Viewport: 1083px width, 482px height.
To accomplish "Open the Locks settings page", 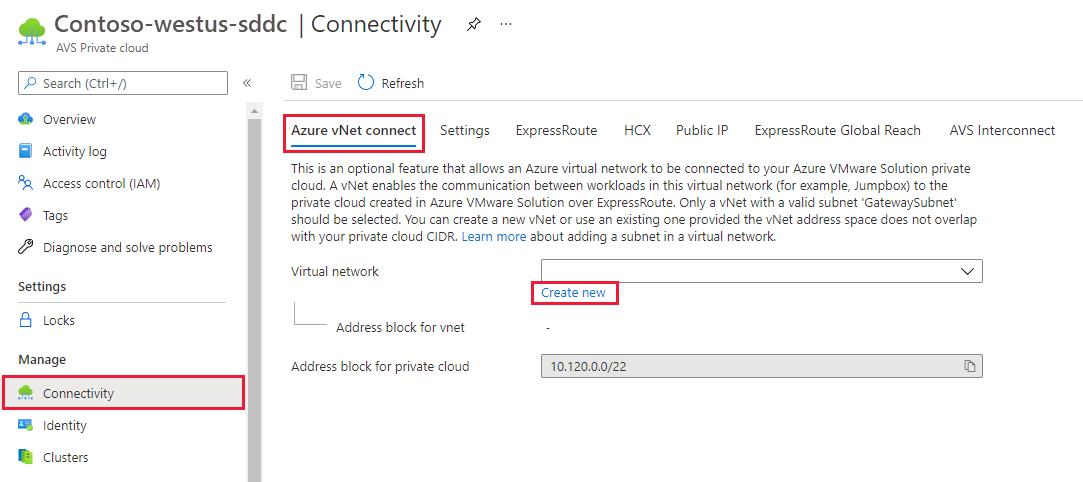I will [x=58, y=320].
